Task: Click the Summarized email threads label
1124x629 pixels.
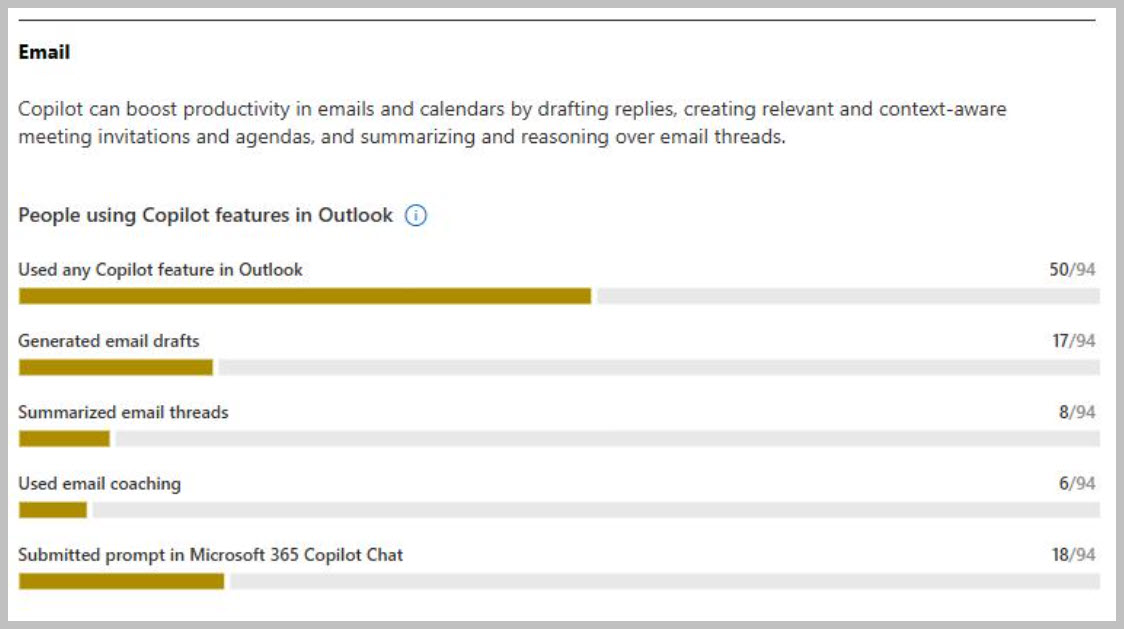Action: (x=123, y=412)
